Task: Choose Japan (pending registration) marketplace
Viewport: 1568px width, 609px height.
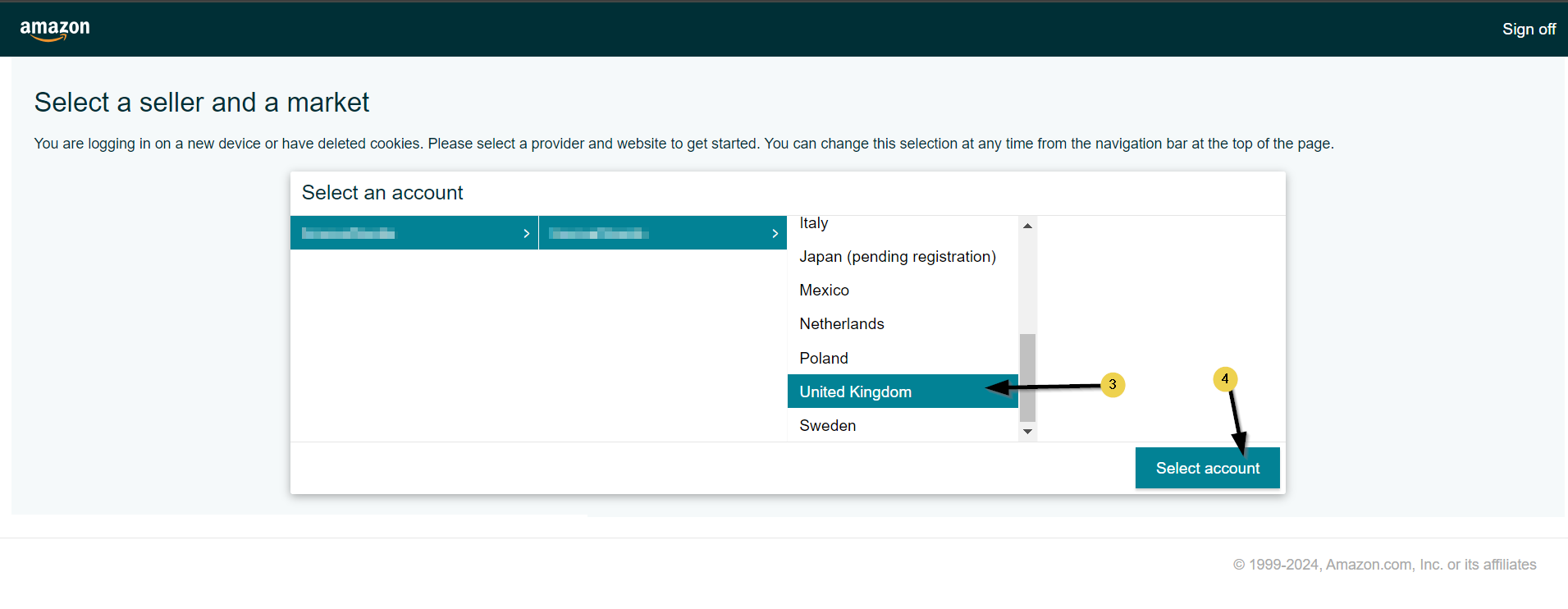Action: 897,257
